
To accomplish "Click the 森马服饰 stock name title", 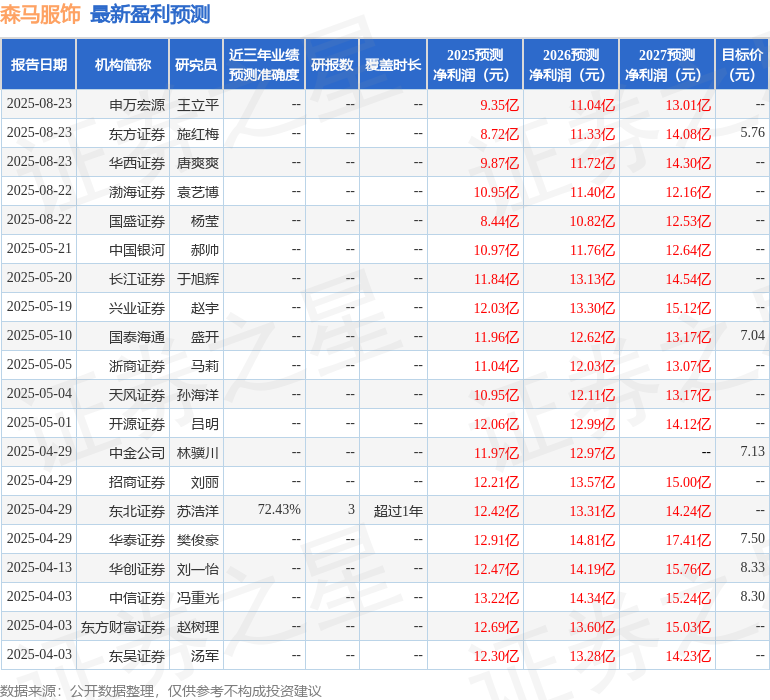I will 41,15.
